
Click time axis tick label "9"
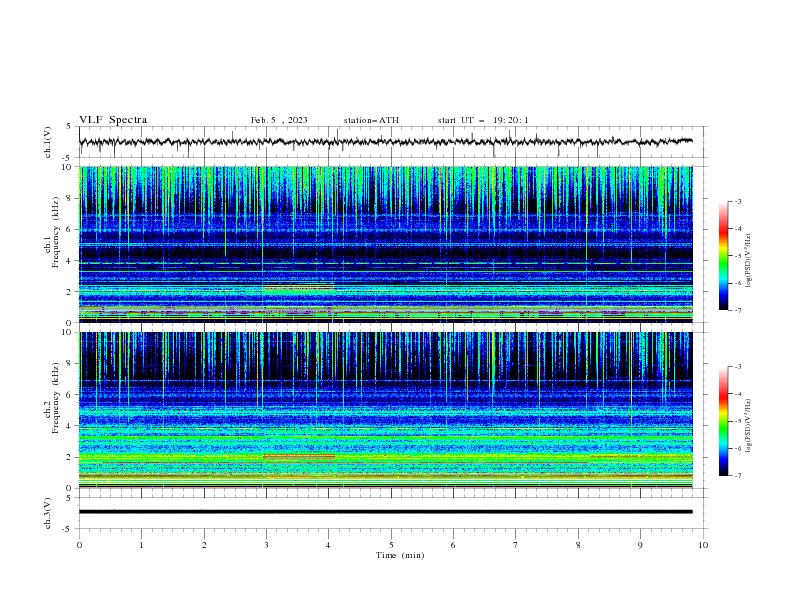[640, 545]
